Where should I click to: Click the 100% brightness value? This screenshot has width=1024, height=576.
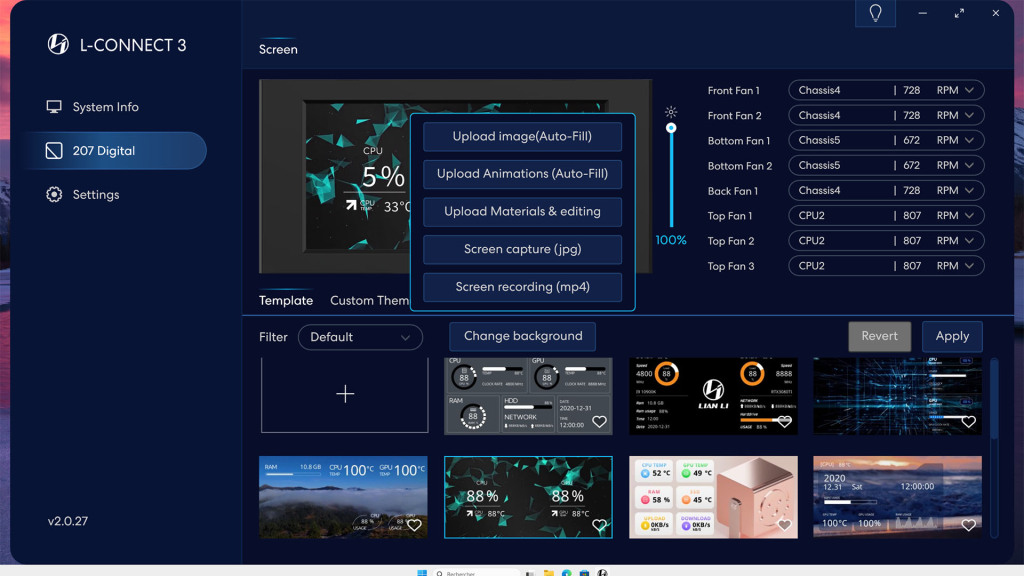(x=671, y=240)
